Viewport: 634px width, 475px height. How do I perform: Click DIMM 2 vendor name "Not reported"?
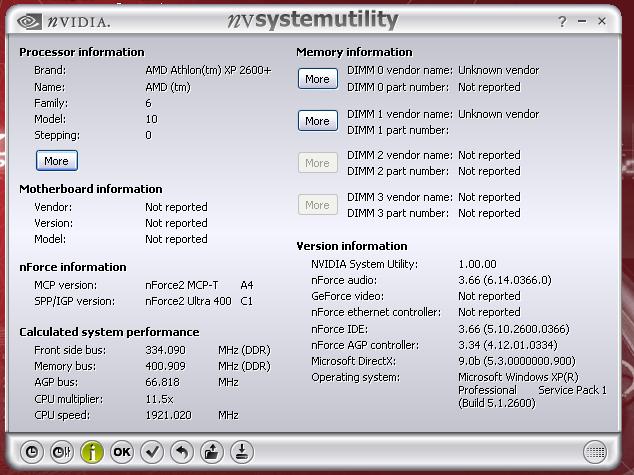click(x=489, y=155)
